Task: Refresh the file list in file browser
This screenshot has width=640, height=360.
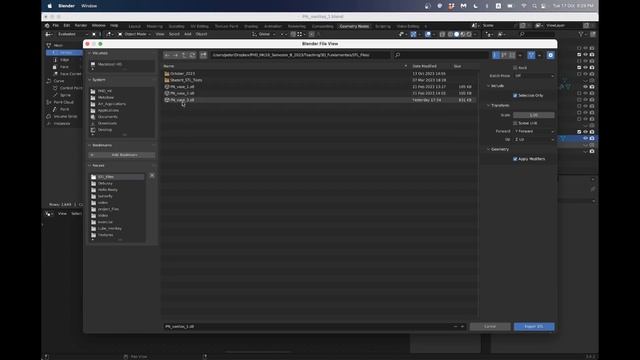Action: tap(192, 55)
